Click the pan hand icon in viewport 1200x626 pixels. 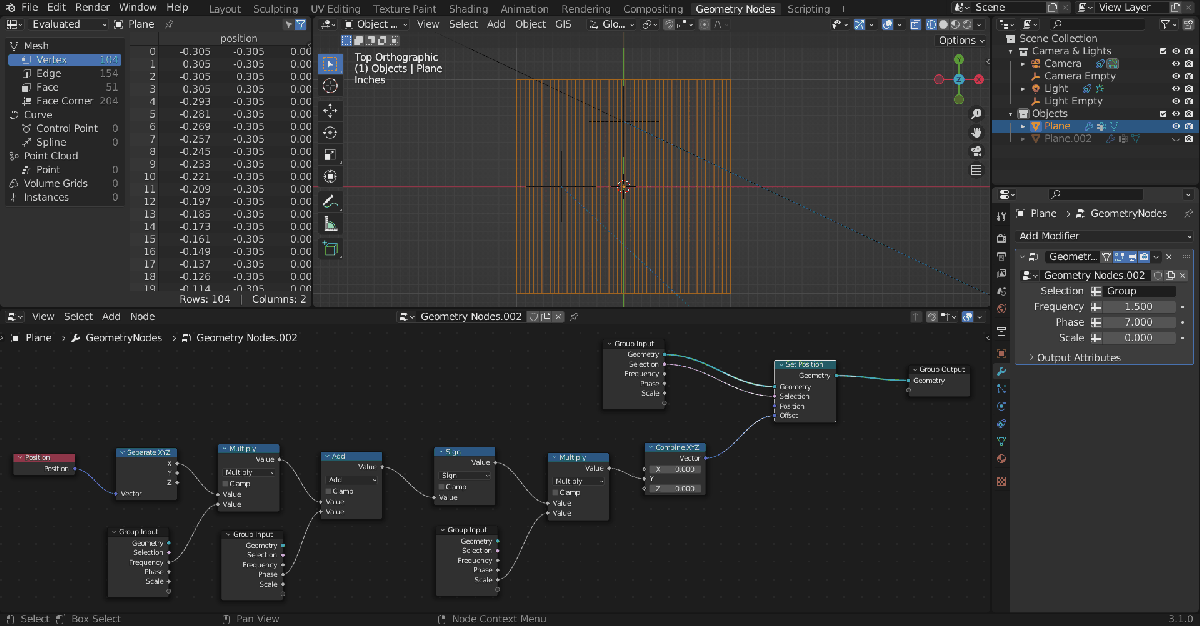pos(976,132)
